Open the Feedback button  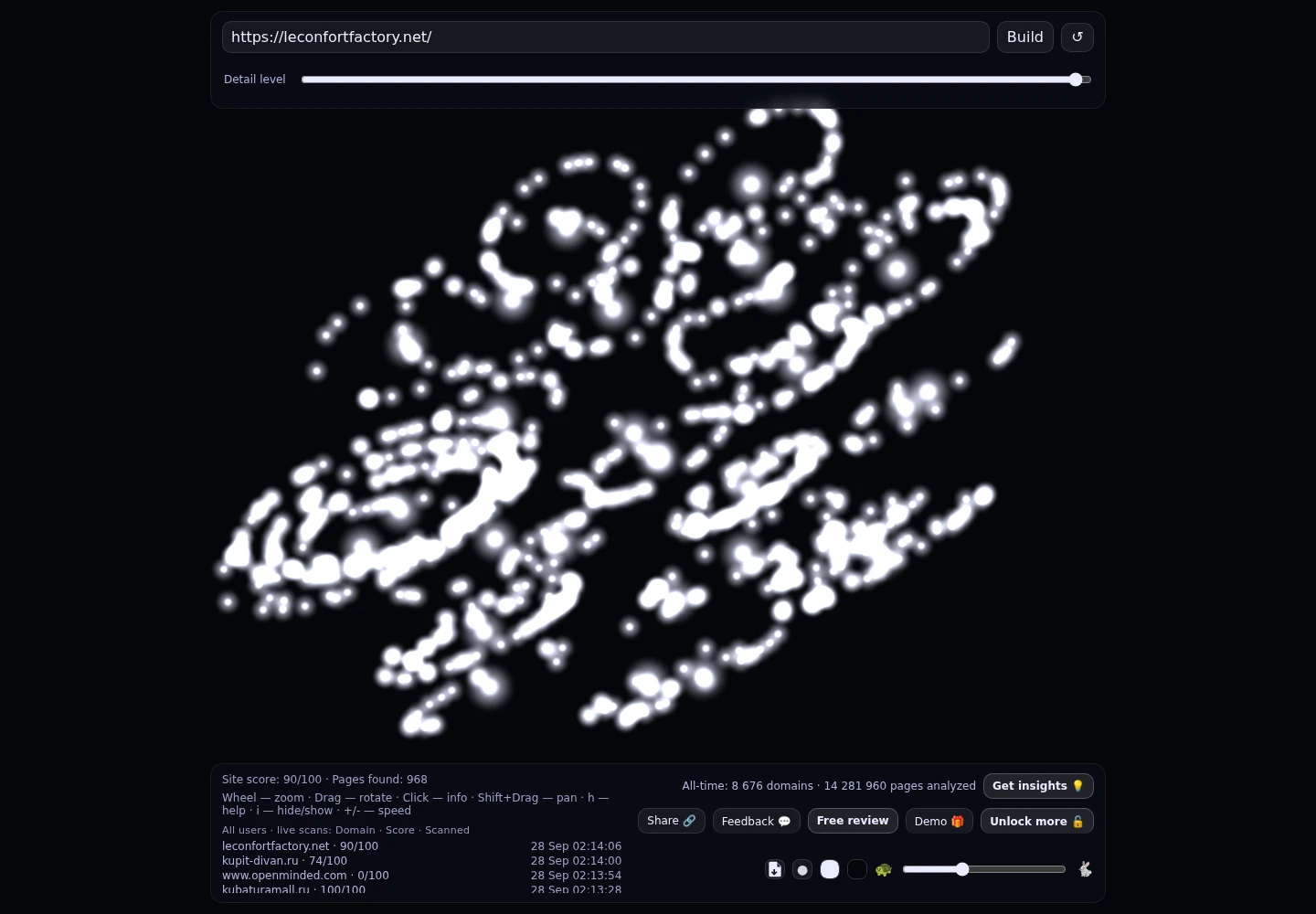[757, 821]
